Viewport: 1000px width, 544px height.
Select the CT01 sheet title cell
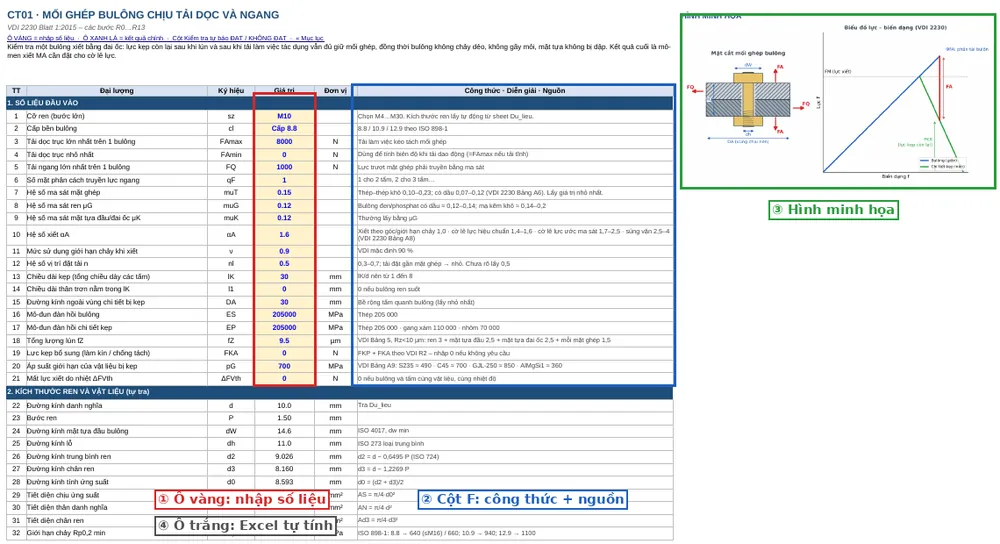pos(143,15)
